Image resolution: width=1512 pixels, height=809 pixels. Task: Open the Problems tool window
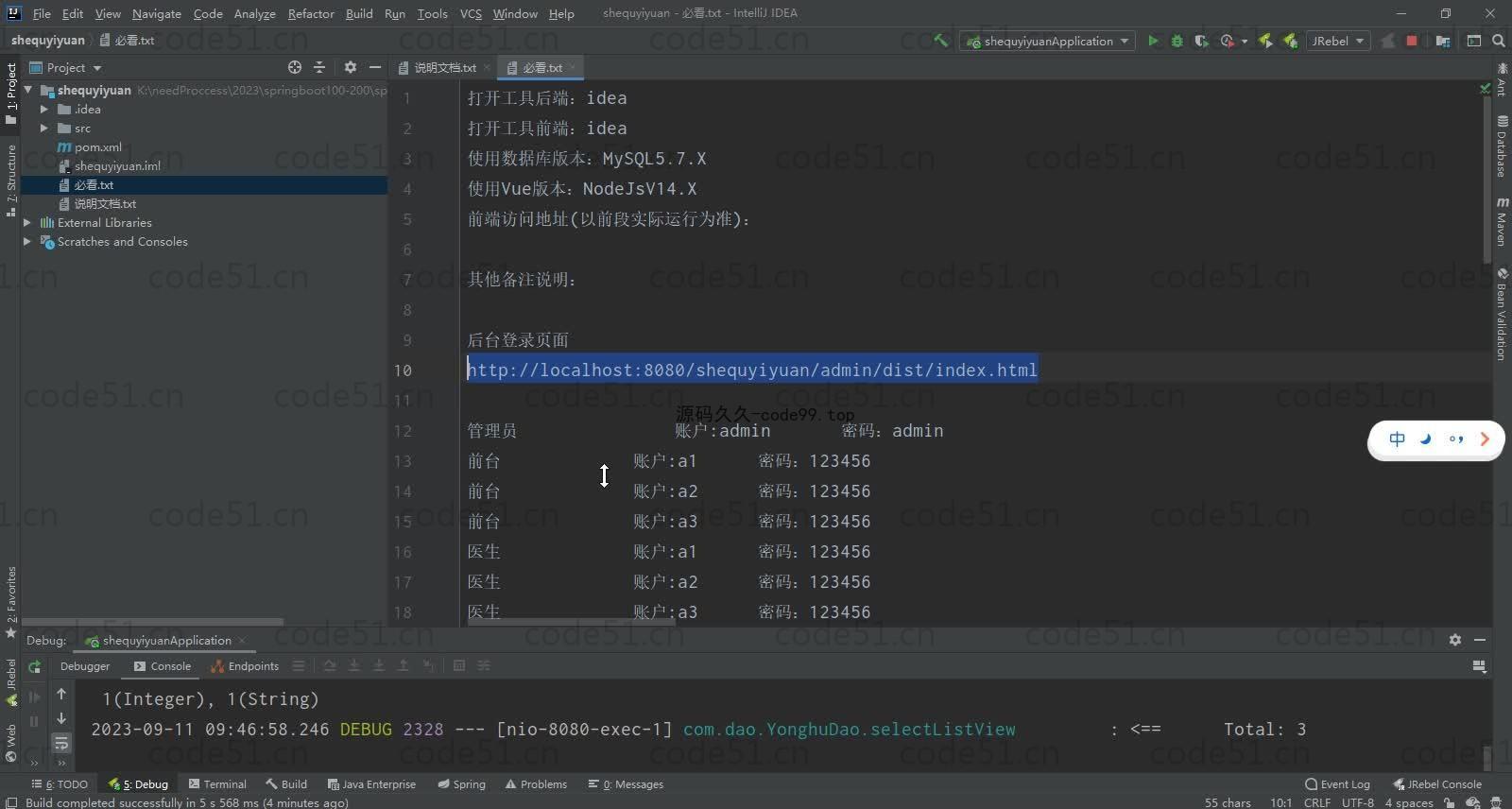tap(536, 784)
